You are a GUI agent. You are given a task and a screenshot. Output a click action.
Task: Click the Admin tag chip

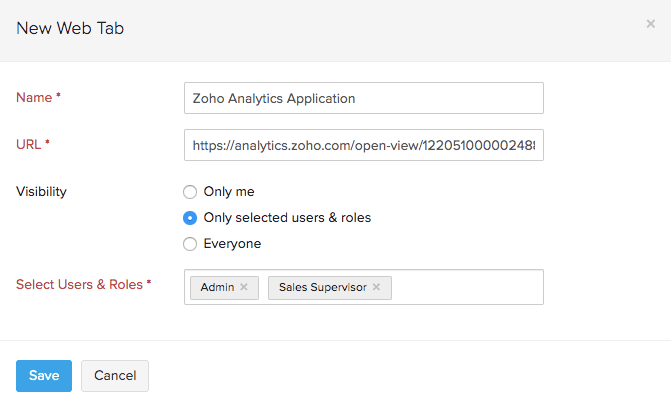point(217,287)
